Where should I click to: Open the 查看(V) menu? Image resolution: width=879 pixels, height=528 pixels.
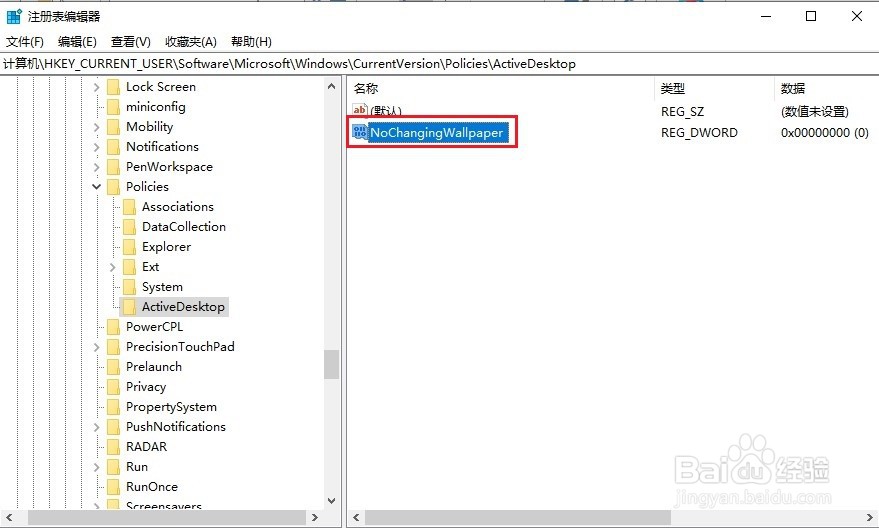131,41
